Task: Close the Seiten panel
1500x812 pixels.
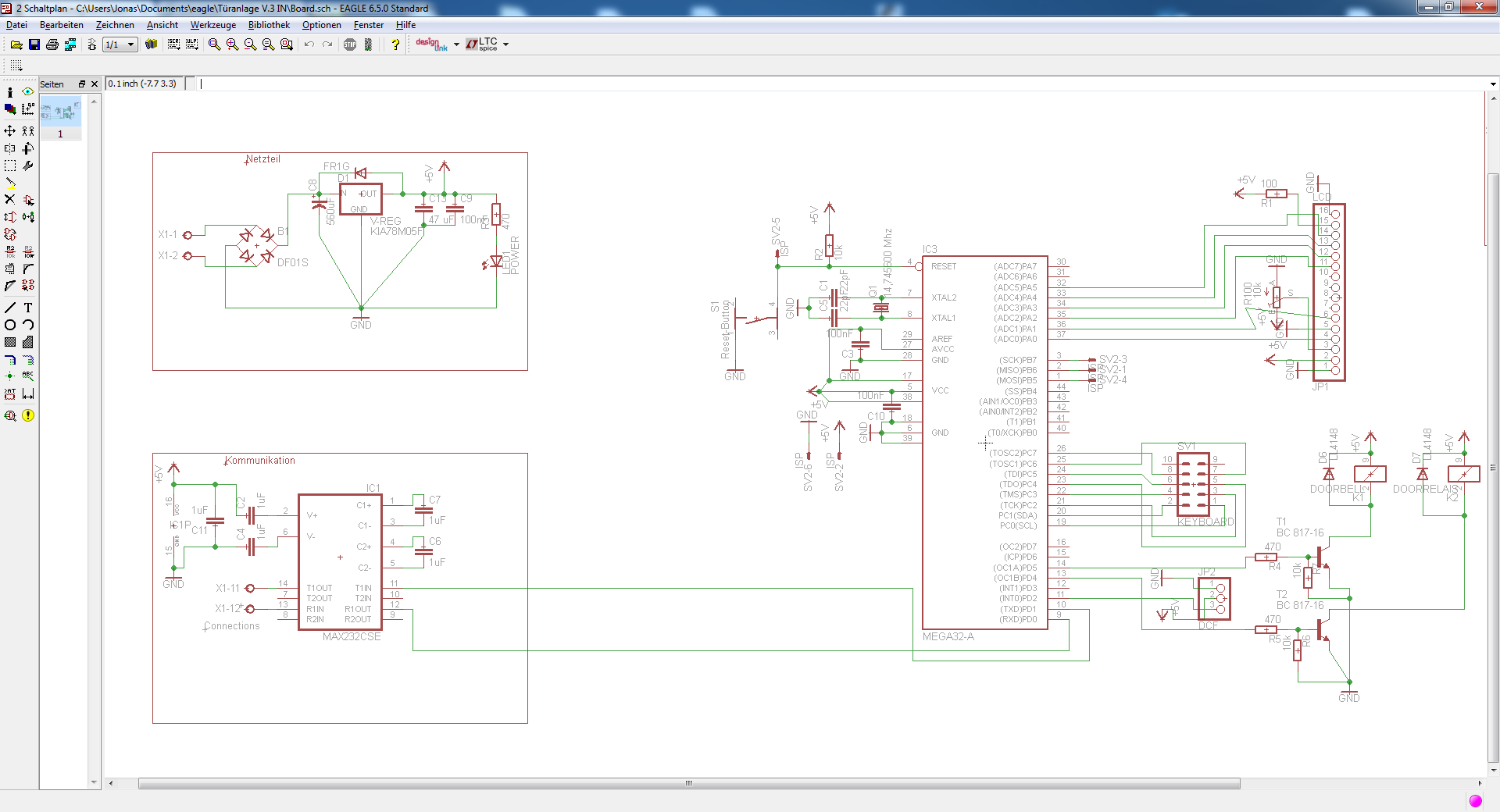Action: [95, 84]
